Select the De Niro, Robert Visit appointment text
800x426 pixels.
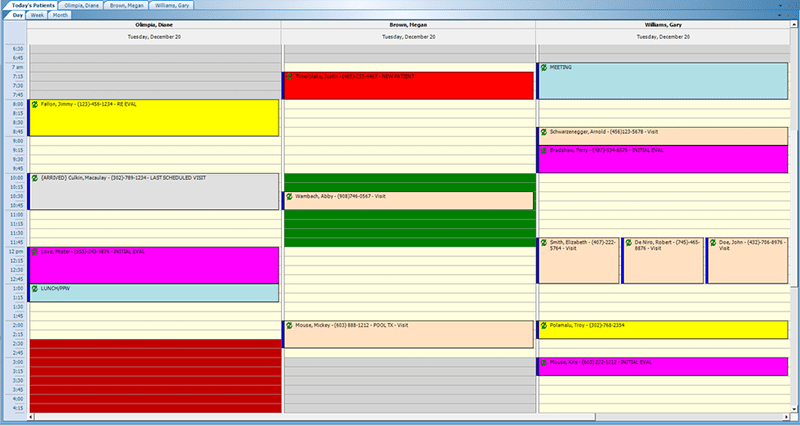pyautogui.click(x=668, y=245)
